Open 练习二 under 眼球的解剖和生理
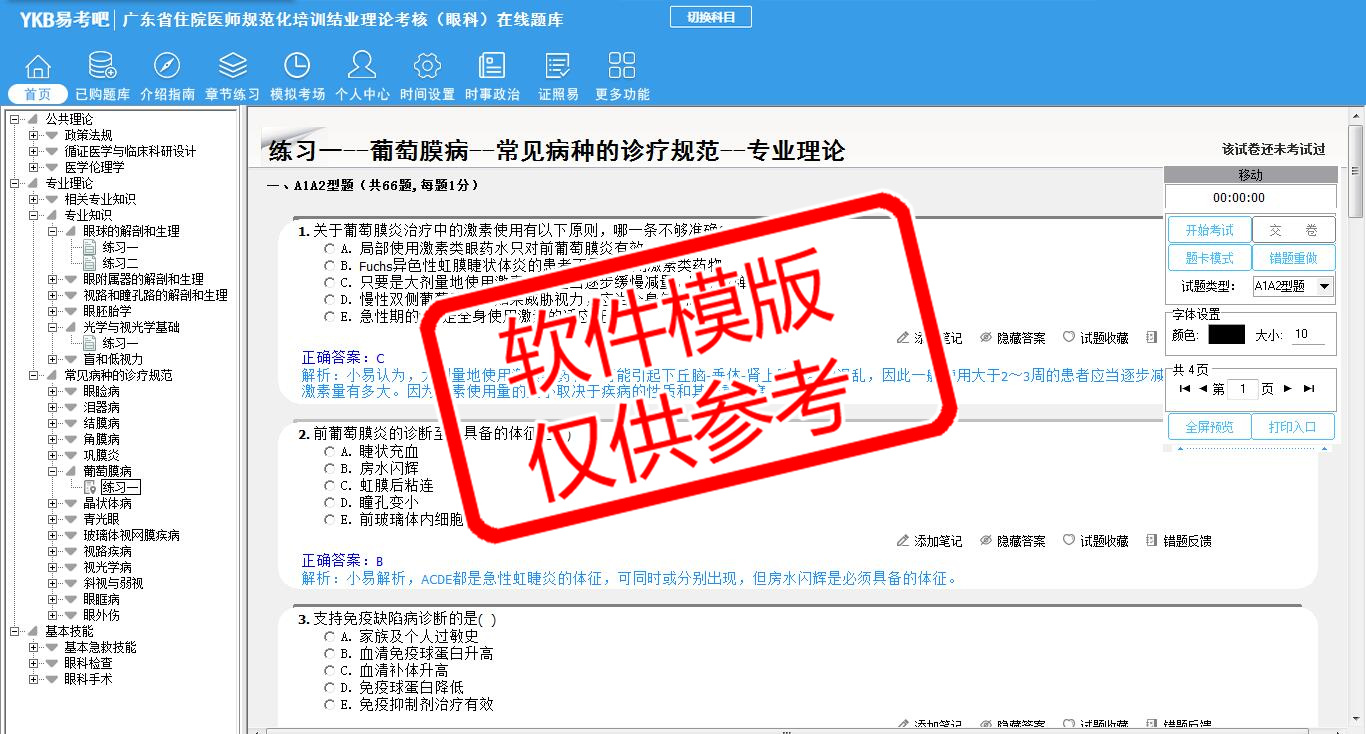 tap(120, 263)
